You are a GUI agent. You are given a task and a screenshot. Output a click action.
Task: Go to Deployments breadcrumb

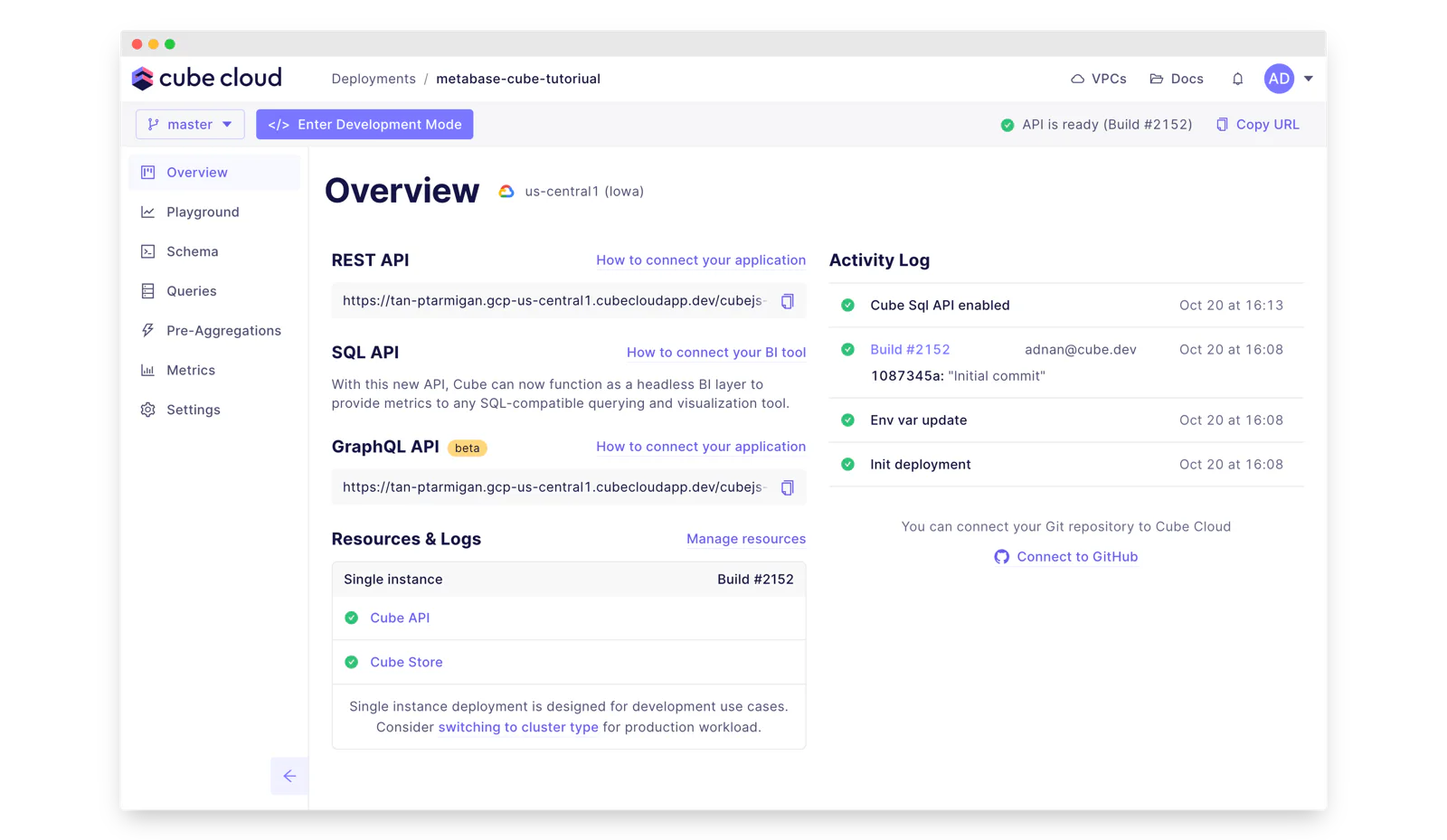tap(374, 79)
